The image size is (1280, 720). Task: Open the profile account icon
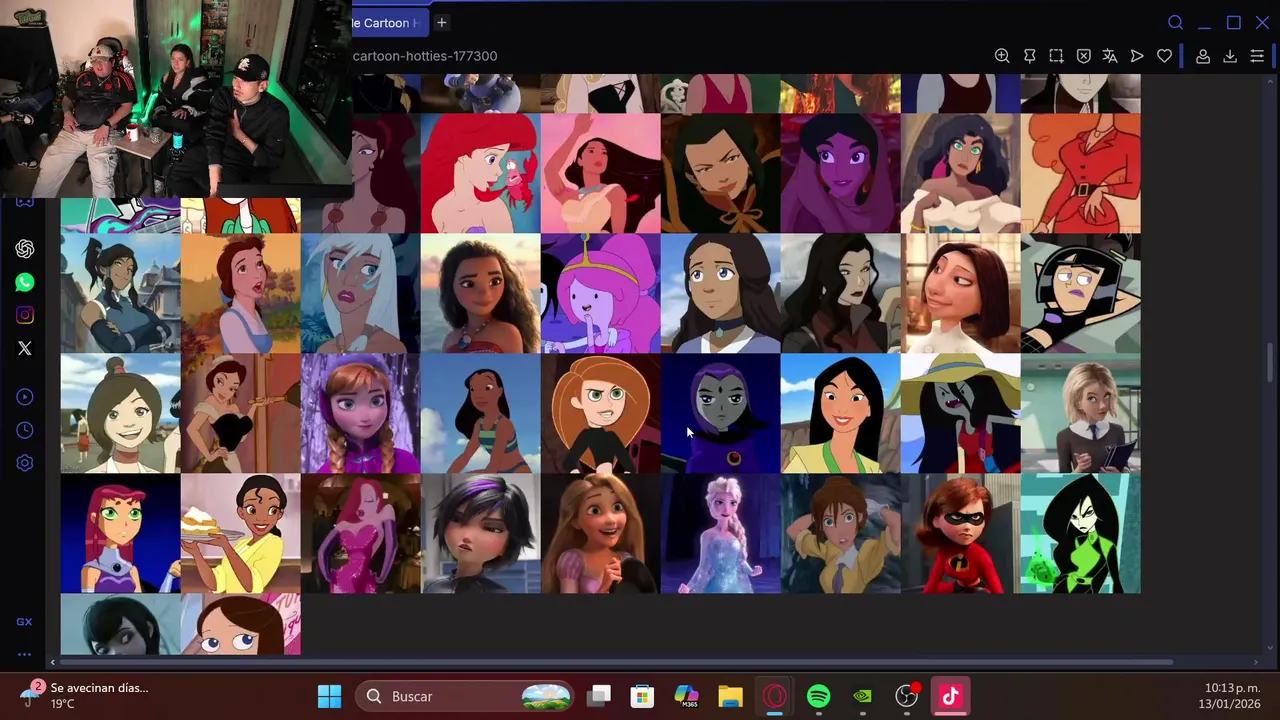[x=1203, y=56]
